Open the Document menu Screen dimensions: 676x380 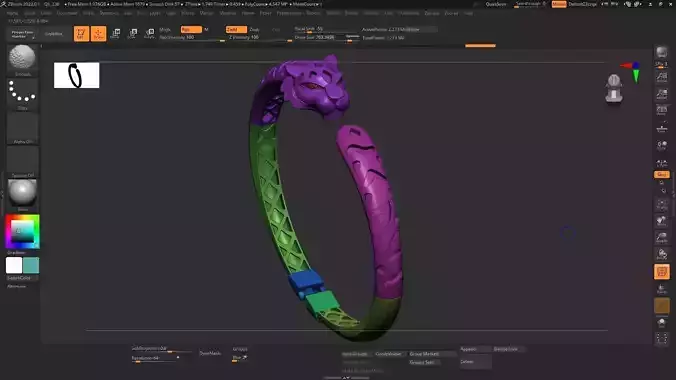67,13
